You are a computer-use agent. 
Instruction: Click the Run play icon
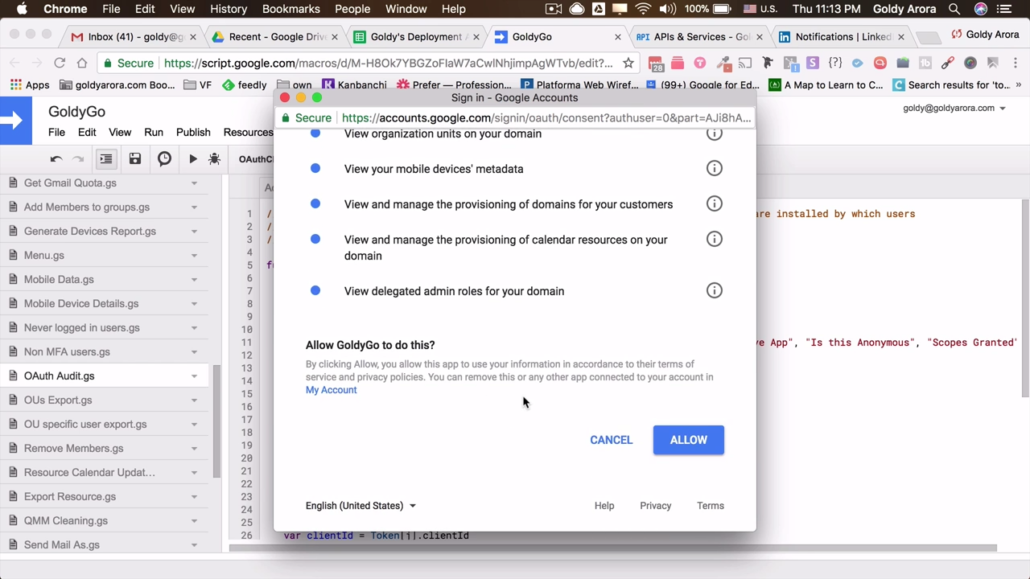click(192, 158)
